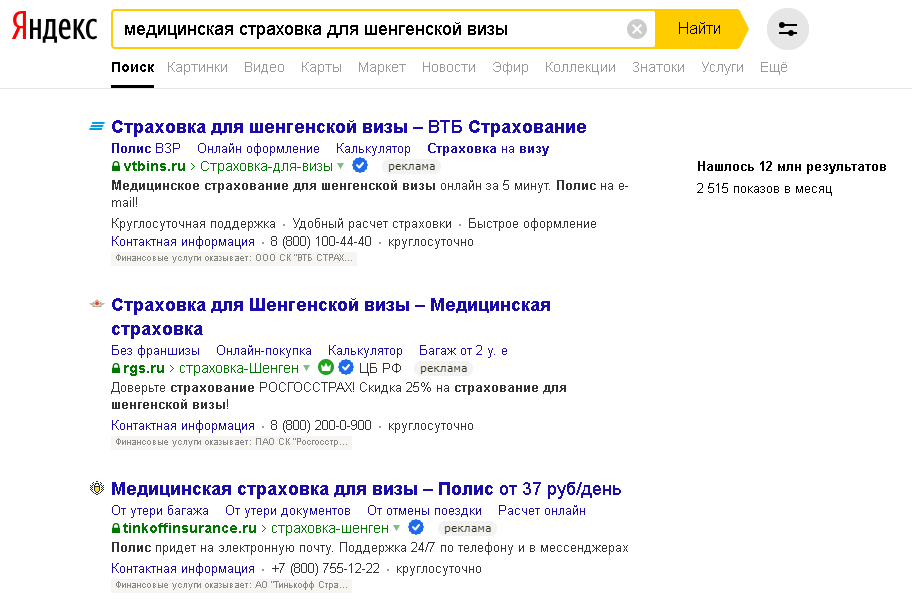Open the rgs.ru domain link
Image resolution: width=912 pixels, height=600 pixels.
click(144, 368)
